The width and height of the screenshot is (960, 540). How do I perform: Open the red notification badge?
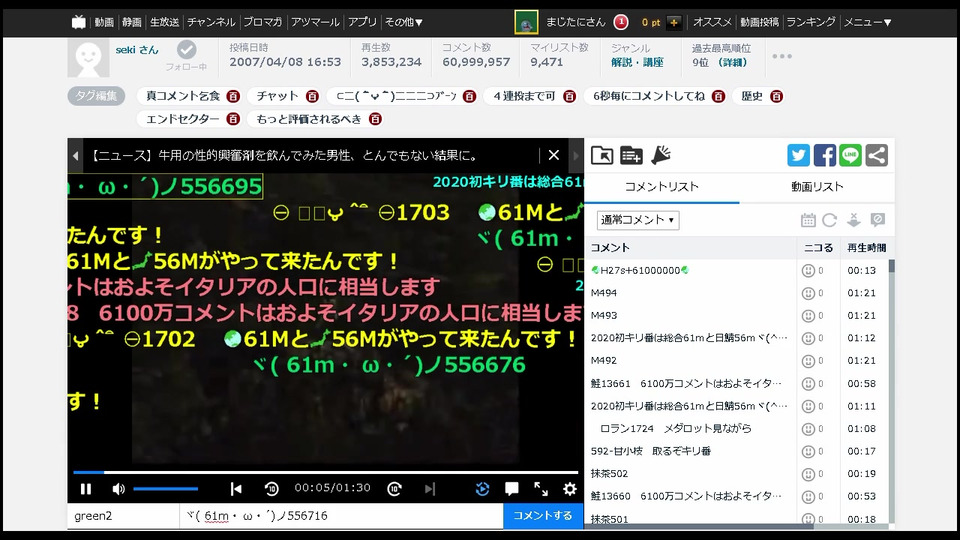tap(621, 22)
